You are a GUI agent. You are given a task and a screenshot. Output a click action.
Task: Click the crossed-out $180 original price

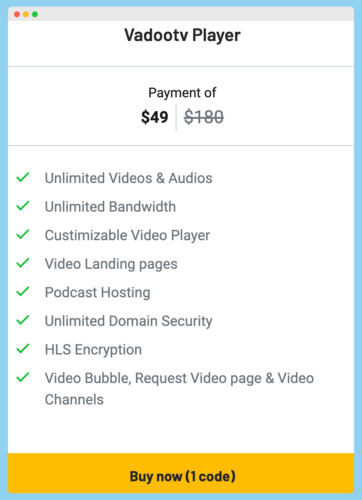coord(204,117)
